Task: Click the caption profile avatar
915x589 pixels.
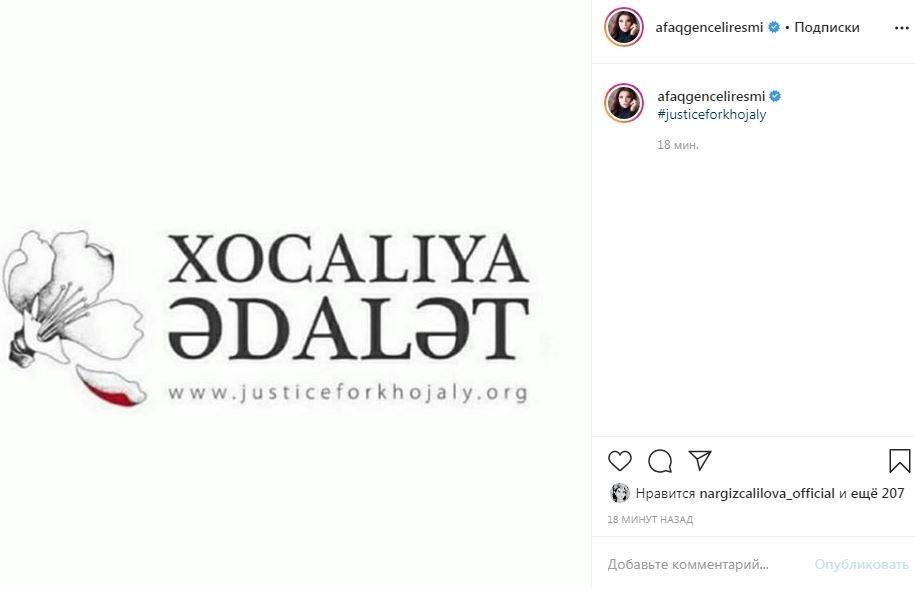Action: click(x=623, y=103)
